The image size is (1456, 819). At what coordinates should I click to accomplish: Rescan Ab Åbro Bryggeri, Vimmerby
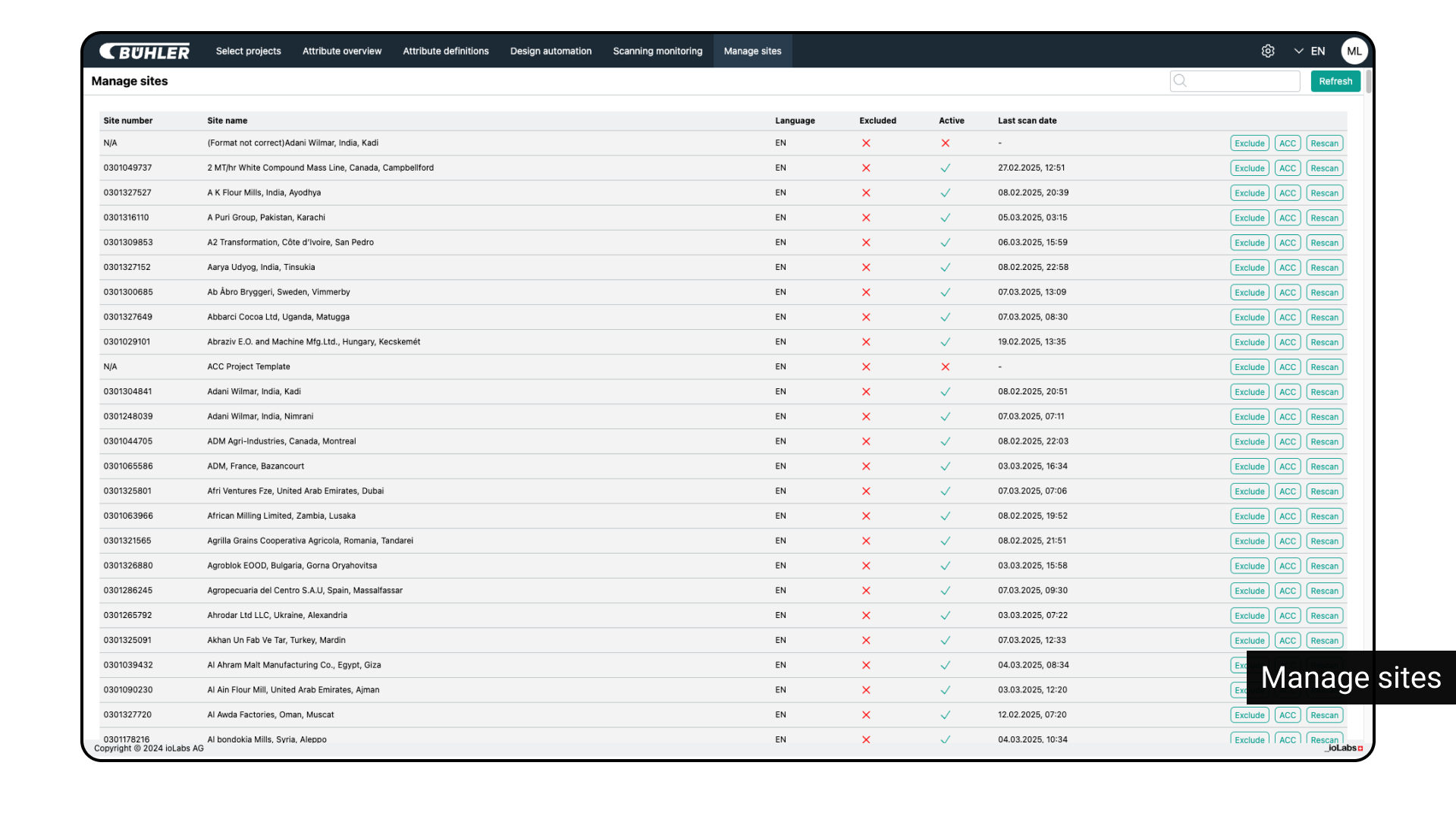tap(1324, 293)
